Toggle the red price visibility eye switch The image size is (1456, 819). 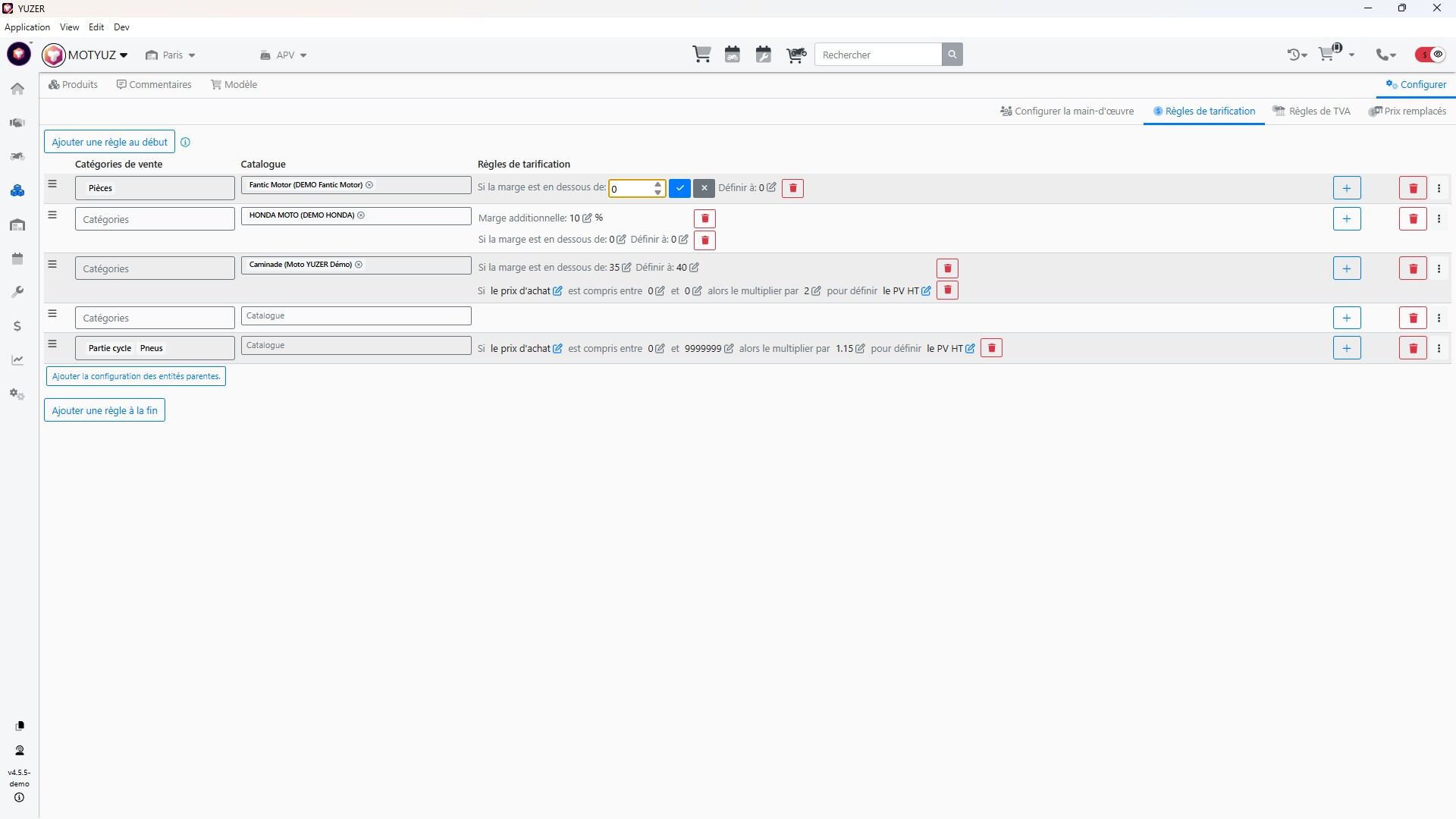point(1430,55)
